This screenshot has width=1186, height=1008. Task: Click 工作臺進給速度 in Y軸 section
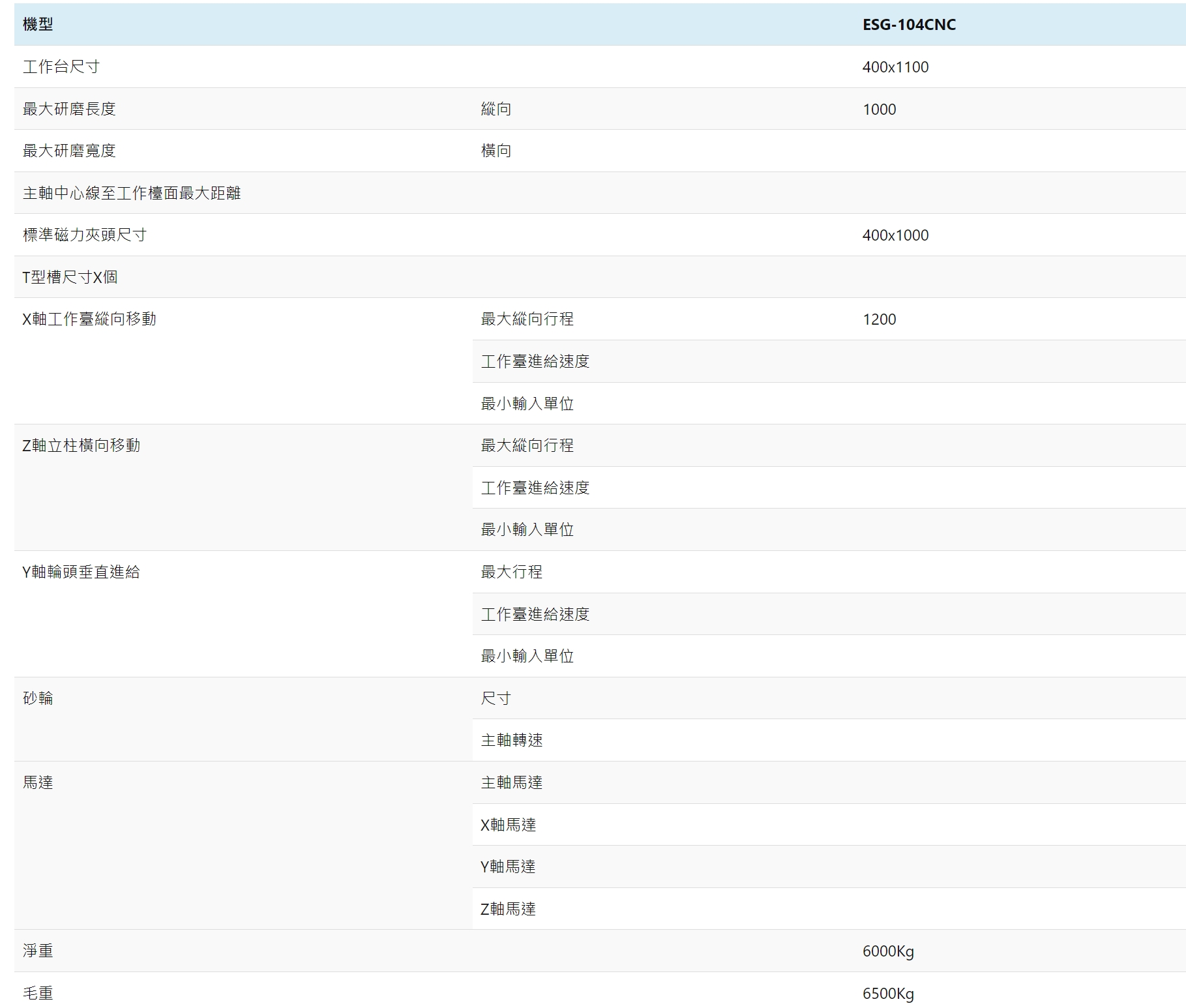point(535,614)
